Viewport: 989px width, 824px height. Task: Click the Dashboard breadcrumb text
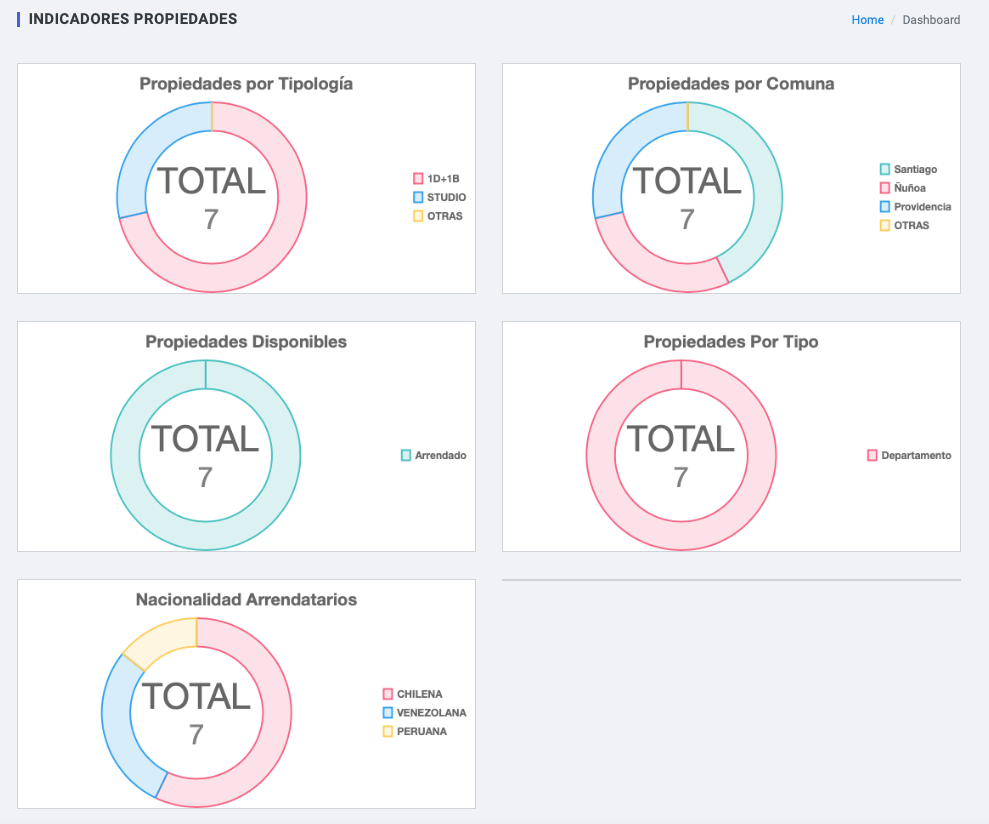931,20
